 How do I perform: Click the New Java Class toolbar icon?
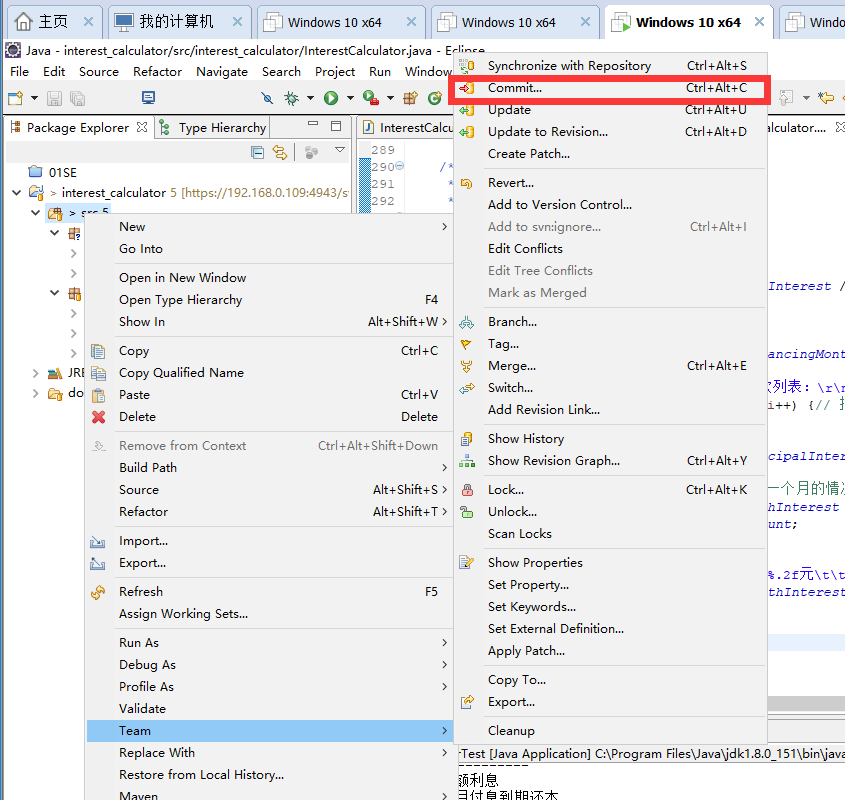tap(434, 98)
